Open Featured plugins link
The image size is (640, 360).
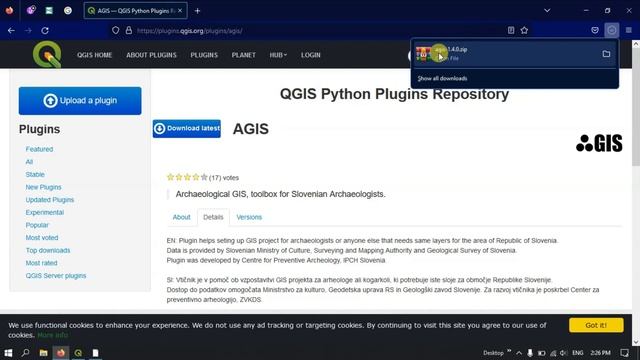coord(39,149)
